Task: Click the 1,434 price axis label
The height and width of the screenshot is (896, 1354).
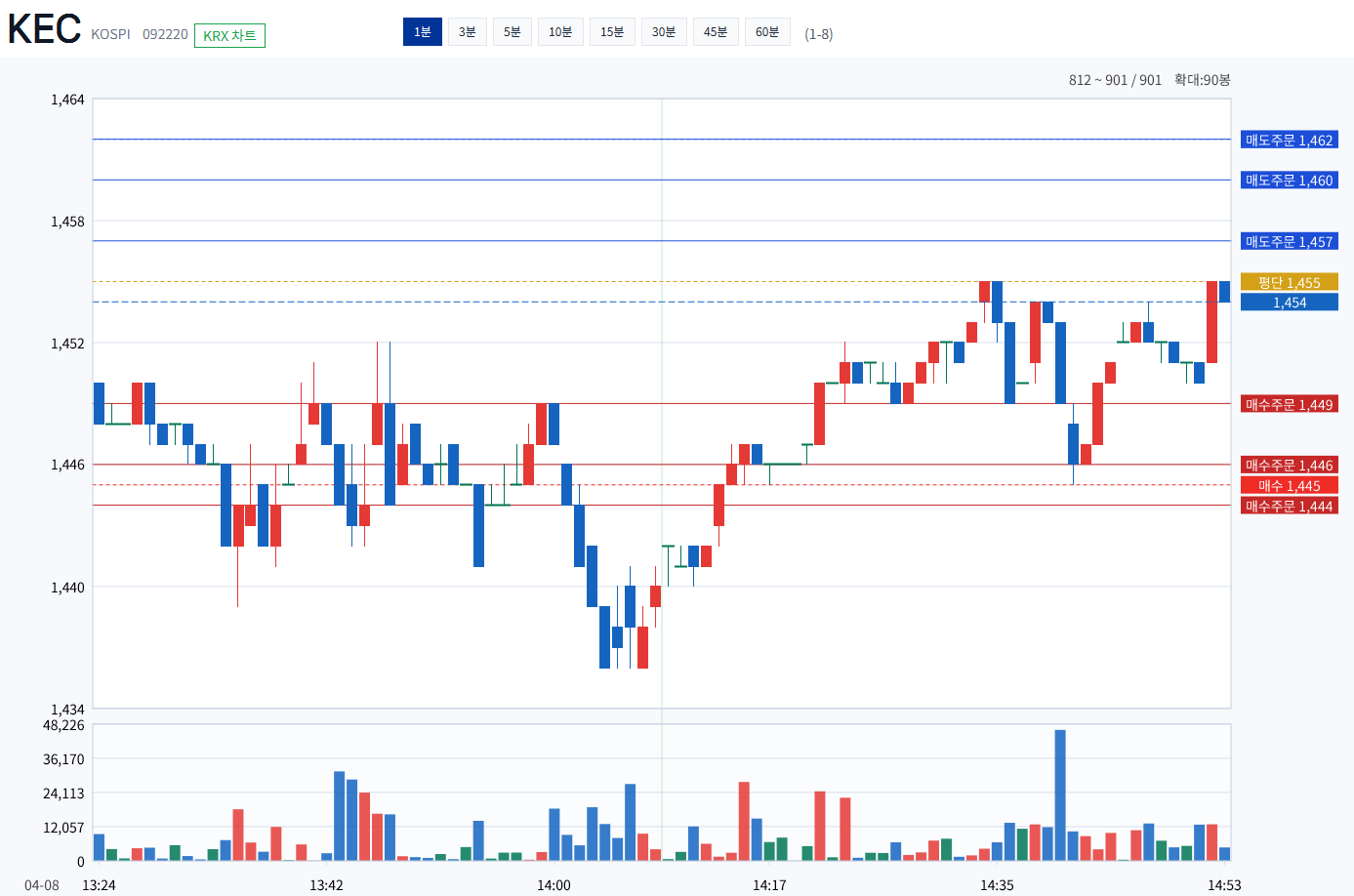Action: 67,710
